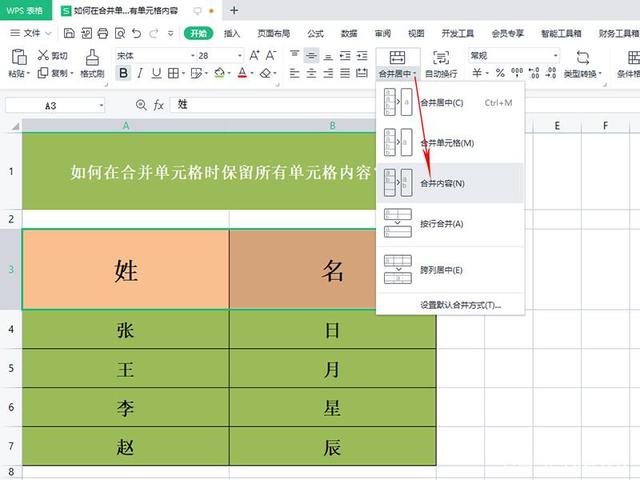Viewport: 640px width, 480px height.
Task: Increase decimal places icon
Action: 534,73
